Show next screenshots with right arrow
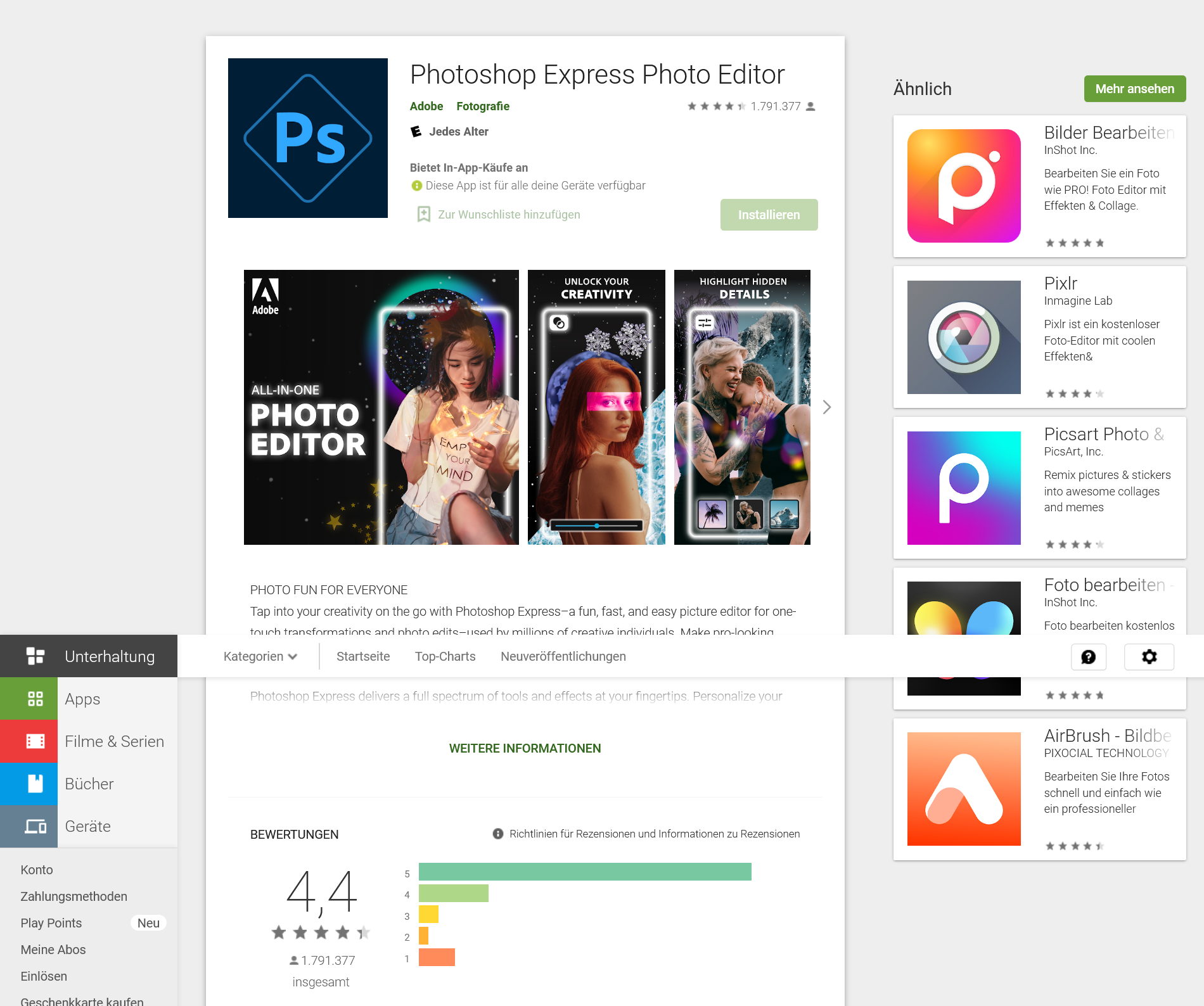 [x=827, y=407]
